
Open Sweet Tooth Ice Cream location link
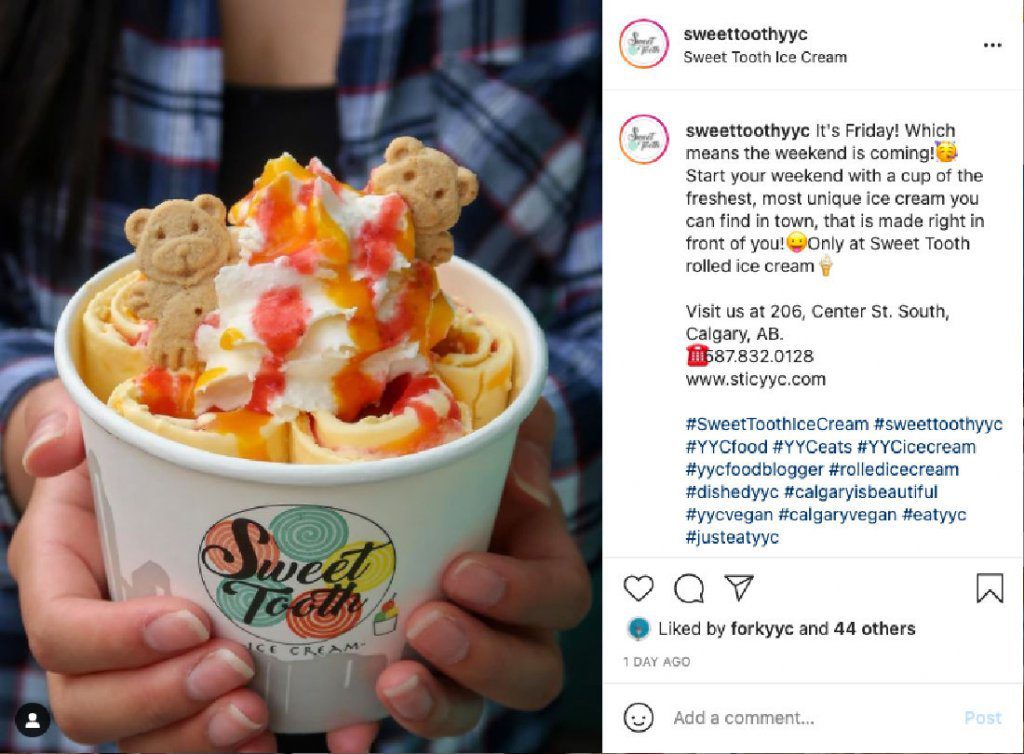coord(765,57)
